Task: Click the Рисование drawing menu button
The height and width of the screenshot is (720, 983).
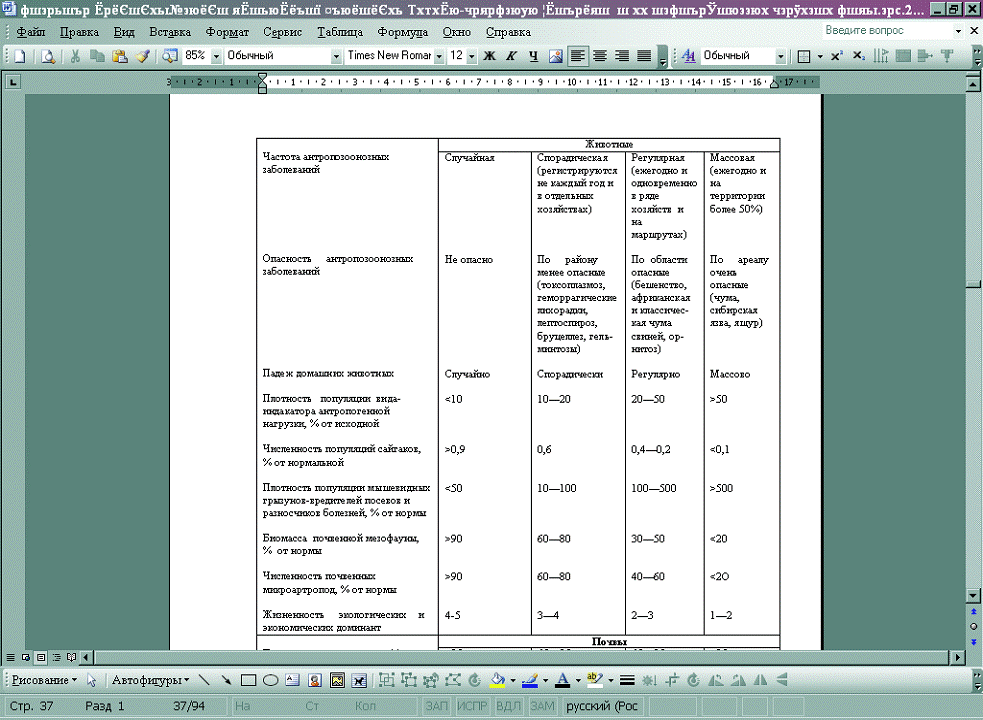Action: coord(45,680)
